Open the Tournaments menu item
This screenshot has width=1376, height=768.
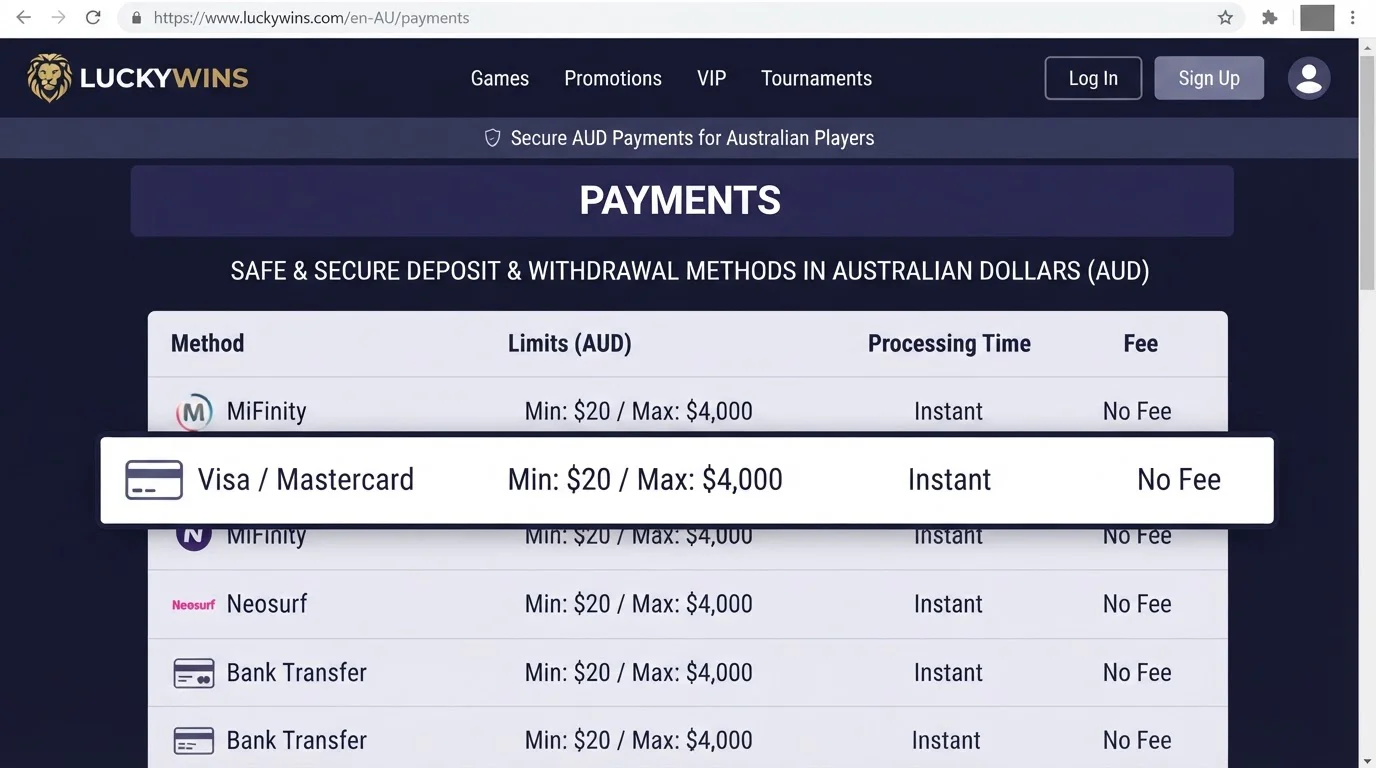click(x=816, y=78)
